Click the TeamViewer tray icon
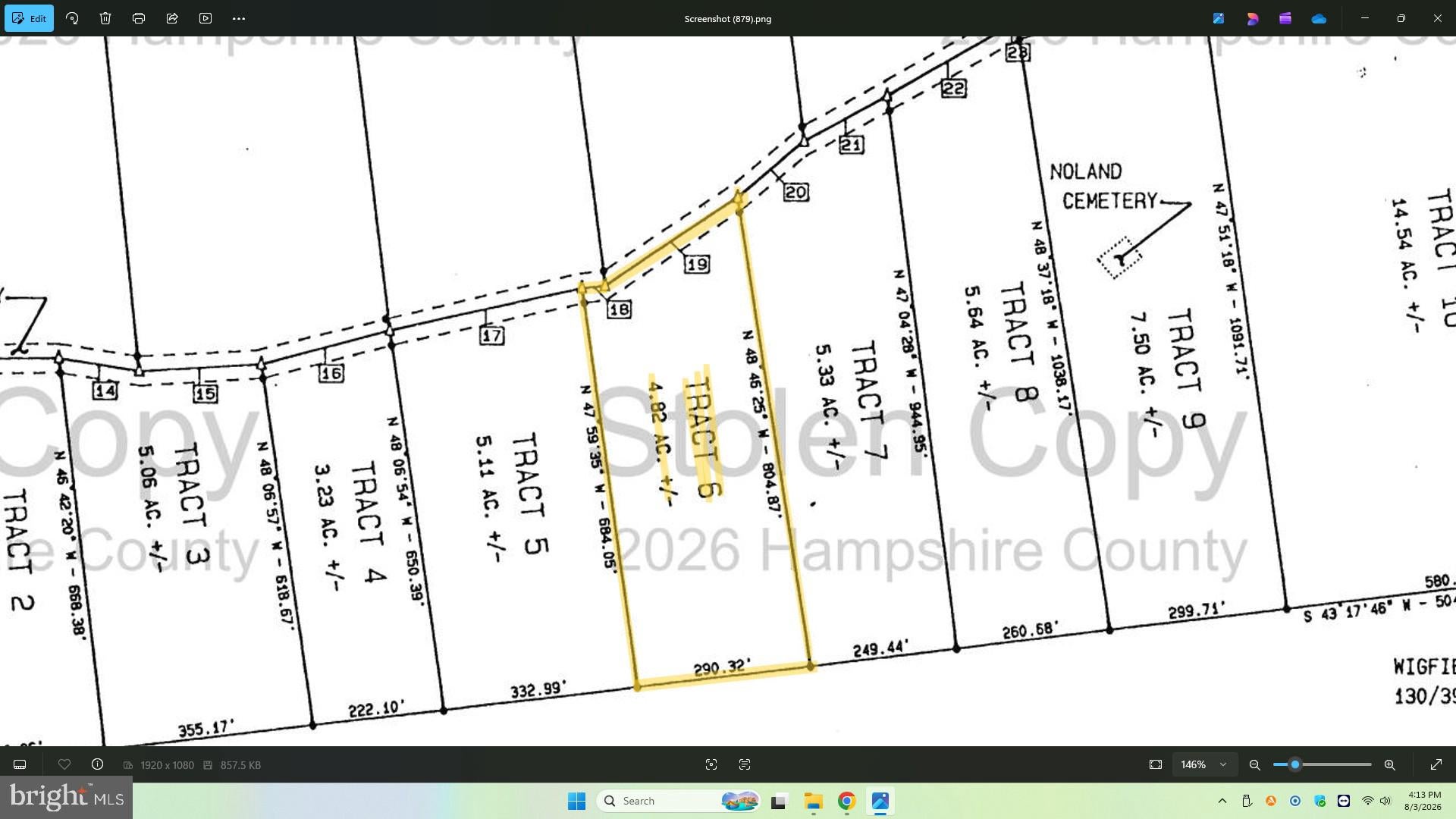 pyautogui.click(x=1344, y=801)
